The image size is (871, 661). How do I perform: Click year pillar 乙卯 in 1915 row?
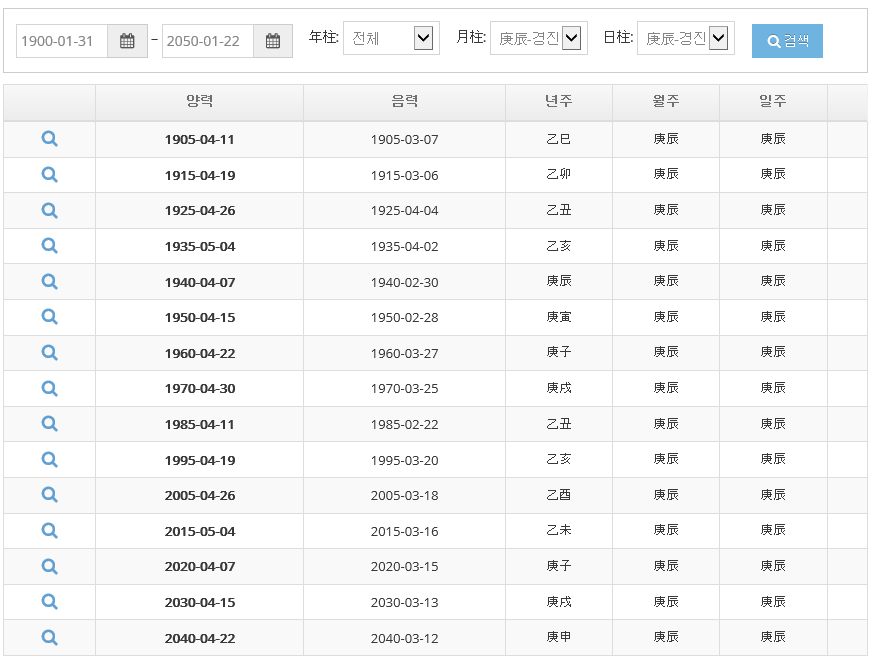[x=559, y=174]
